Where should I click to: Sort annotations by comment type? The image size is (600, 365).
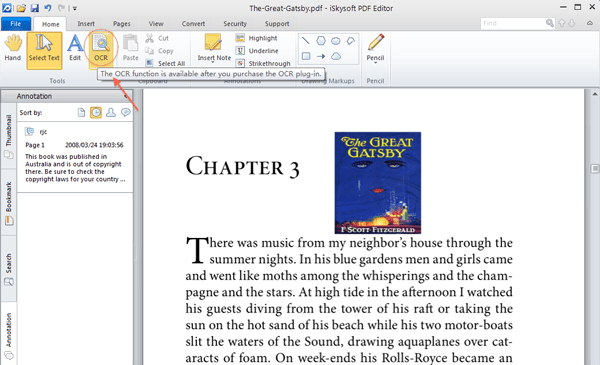click(126, 112)
